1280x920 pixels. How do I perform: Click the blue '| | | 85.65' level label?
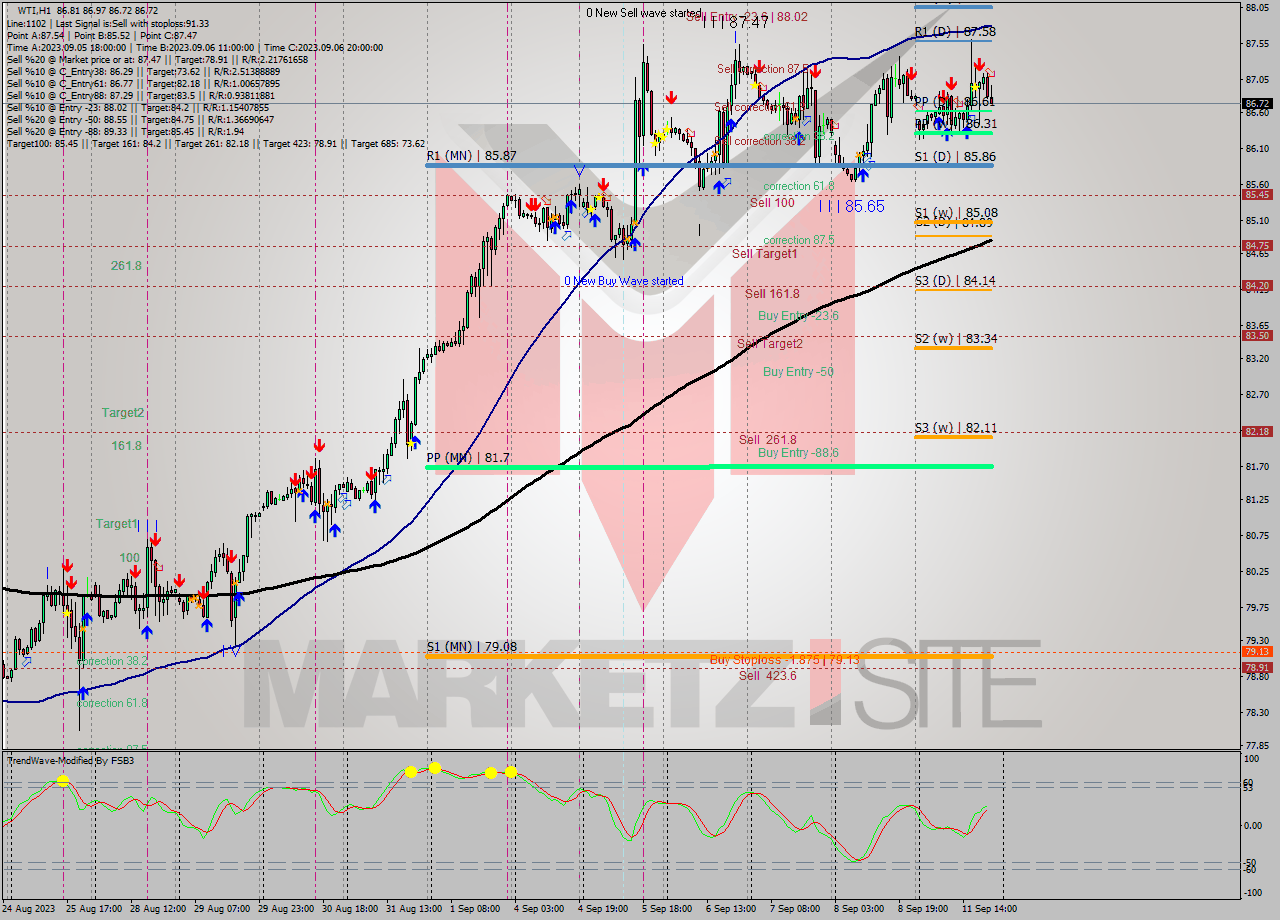pyautogui.click(x=851, y=206)
